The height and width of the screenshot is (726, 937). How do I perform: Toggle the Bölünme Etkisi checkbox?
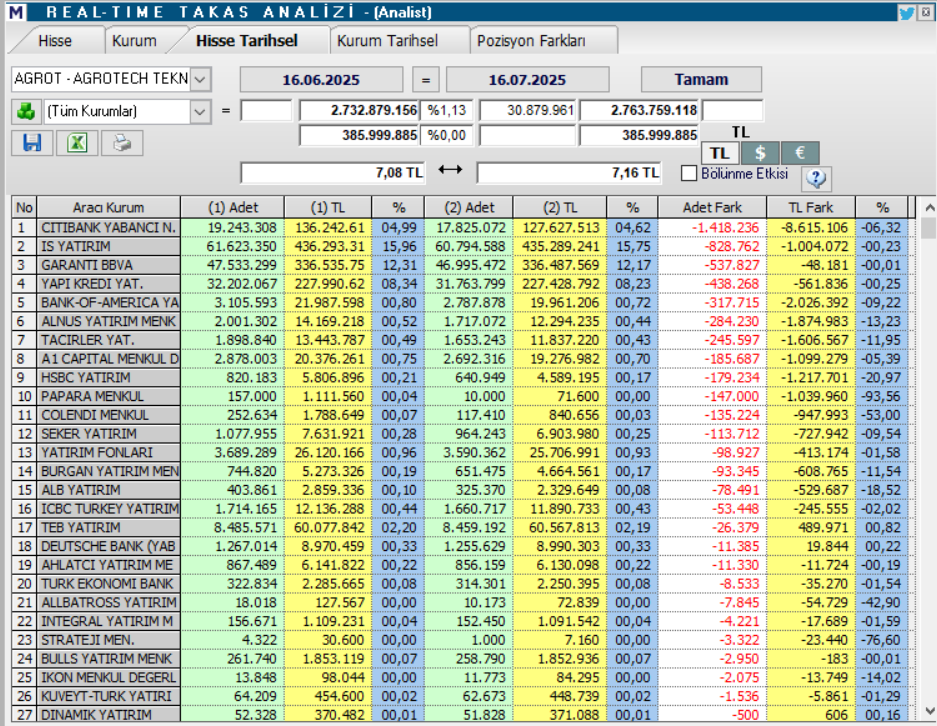pyautogui.click(x=689, y=173)
